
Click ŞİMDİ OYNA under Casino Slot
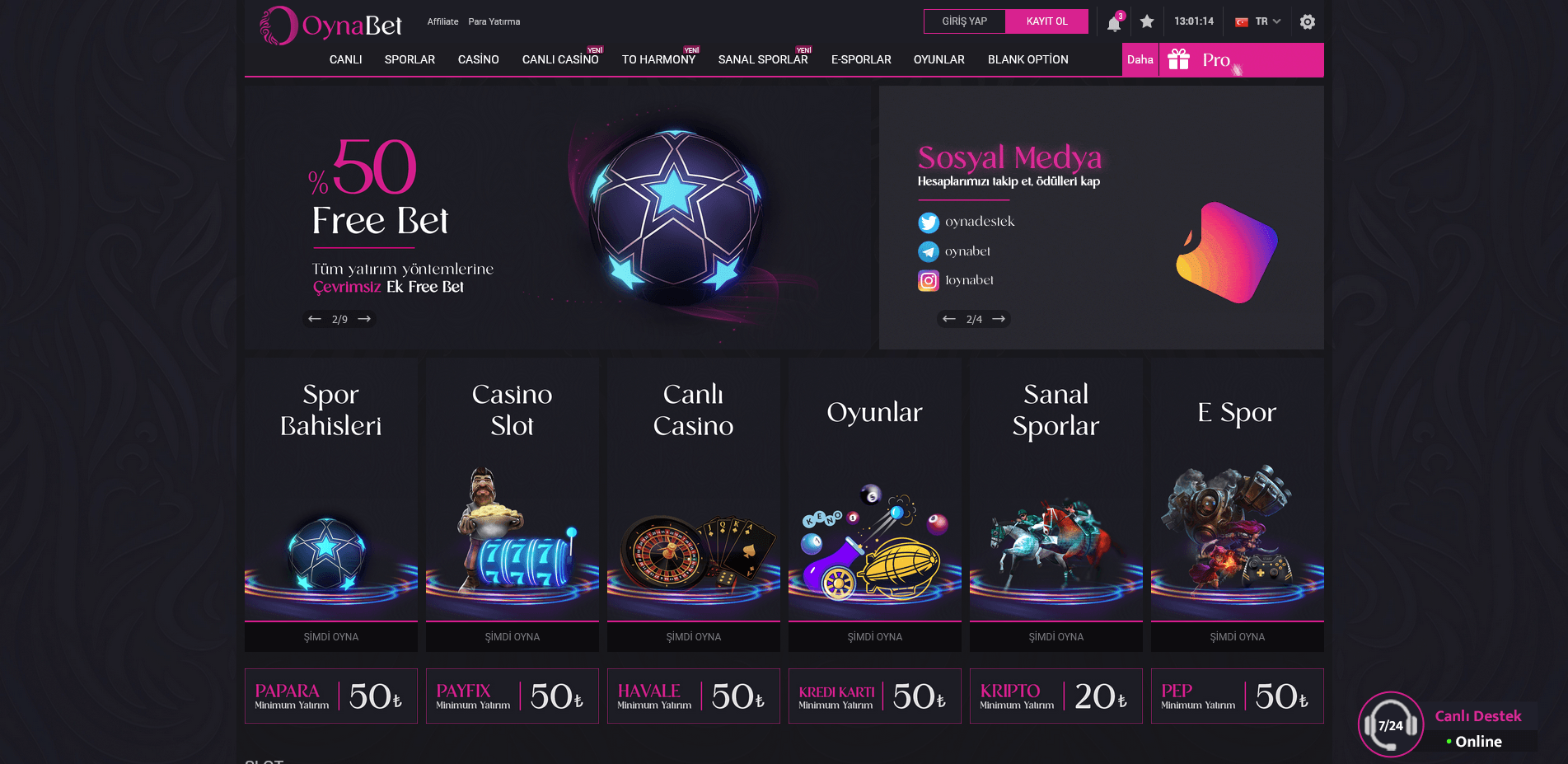point(513,637)
